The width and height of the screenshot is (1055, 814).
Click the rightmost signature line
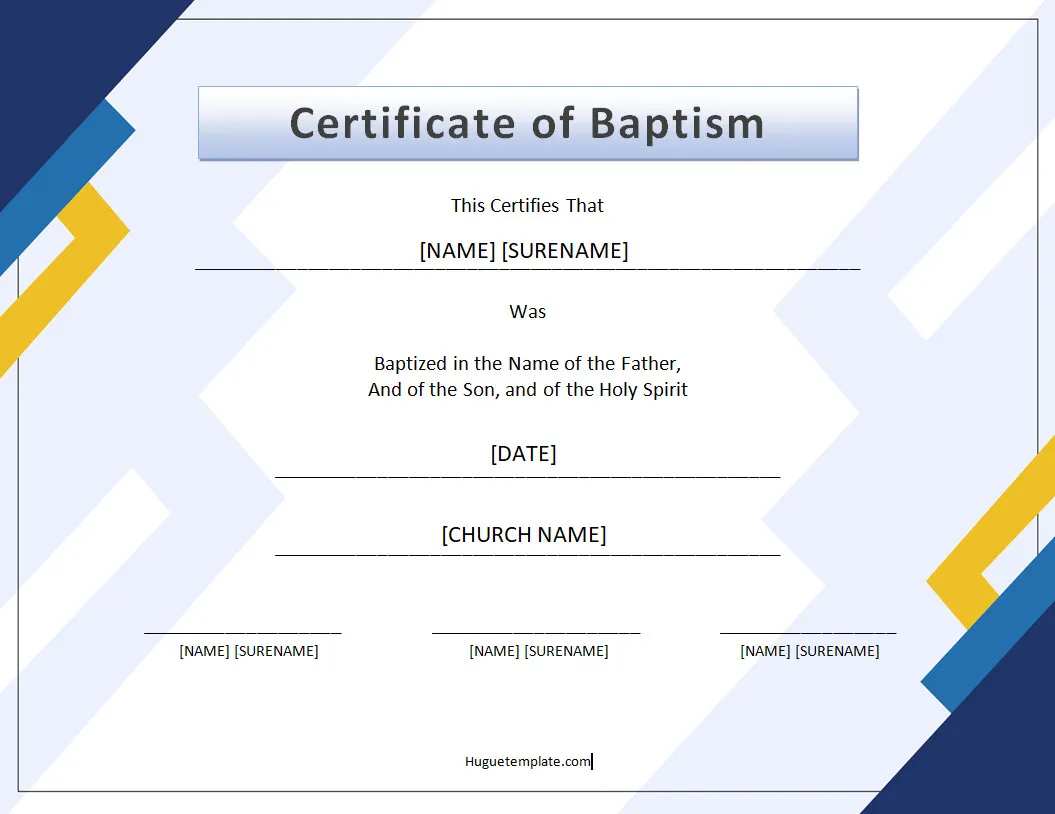tap(808, 632)
